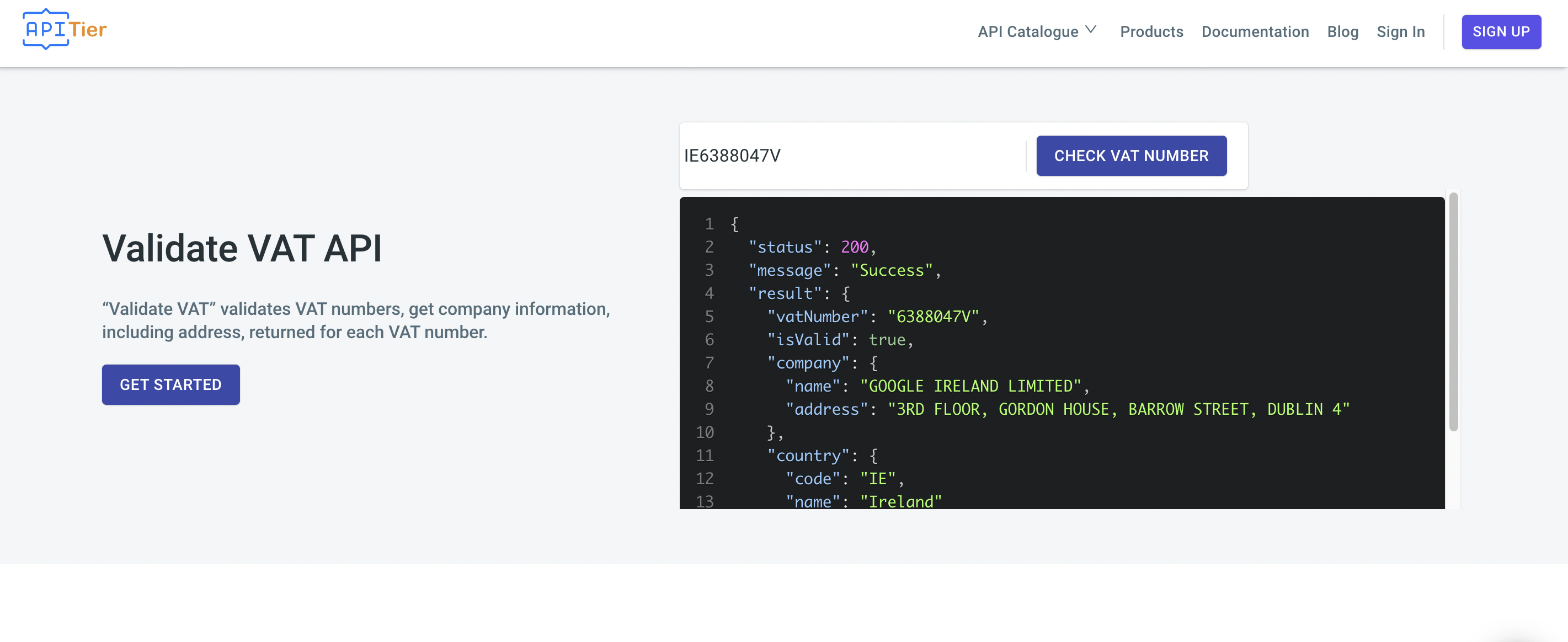The height and width of the screenshot is (642, 1568).
Task: Click the "company": { line
Action: pos(823,363)
